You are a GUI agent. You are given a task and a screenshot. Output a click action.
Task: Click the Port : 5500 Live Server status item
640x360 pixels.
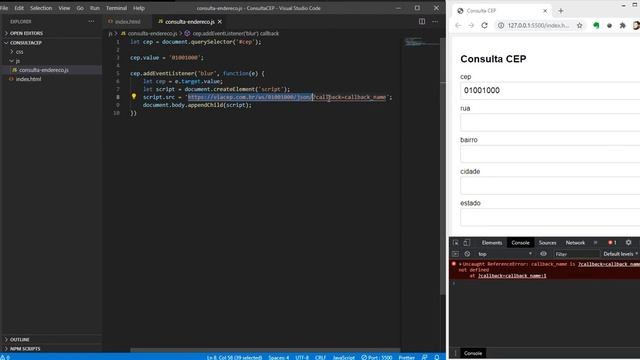[x=377, y=357]
